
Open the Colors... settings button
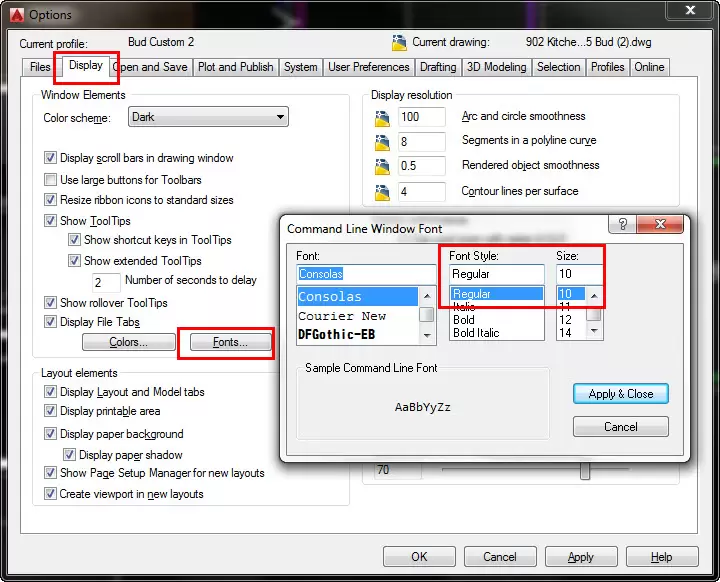click(x=128, y=343)
